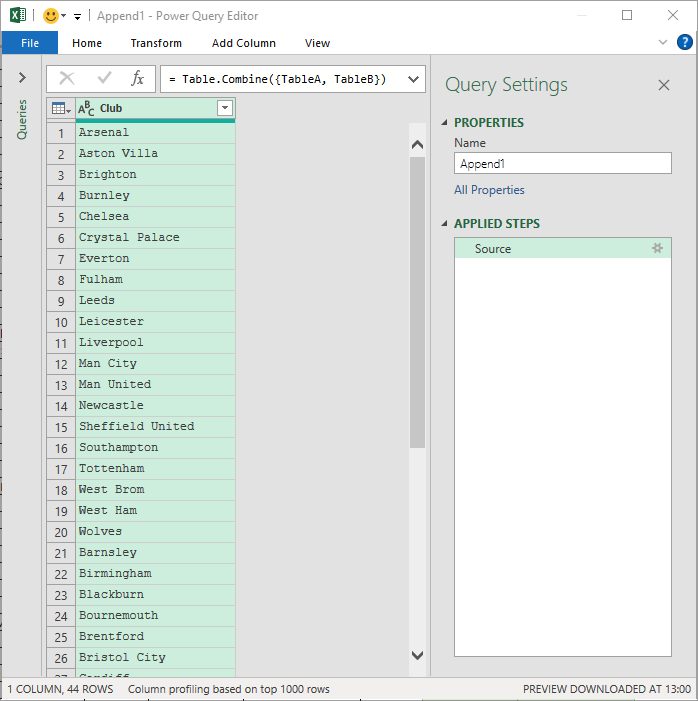Cancel formula edit with X icon
Image resolution: width=698 pixels, height=701 pixels.
click(67, 78)
